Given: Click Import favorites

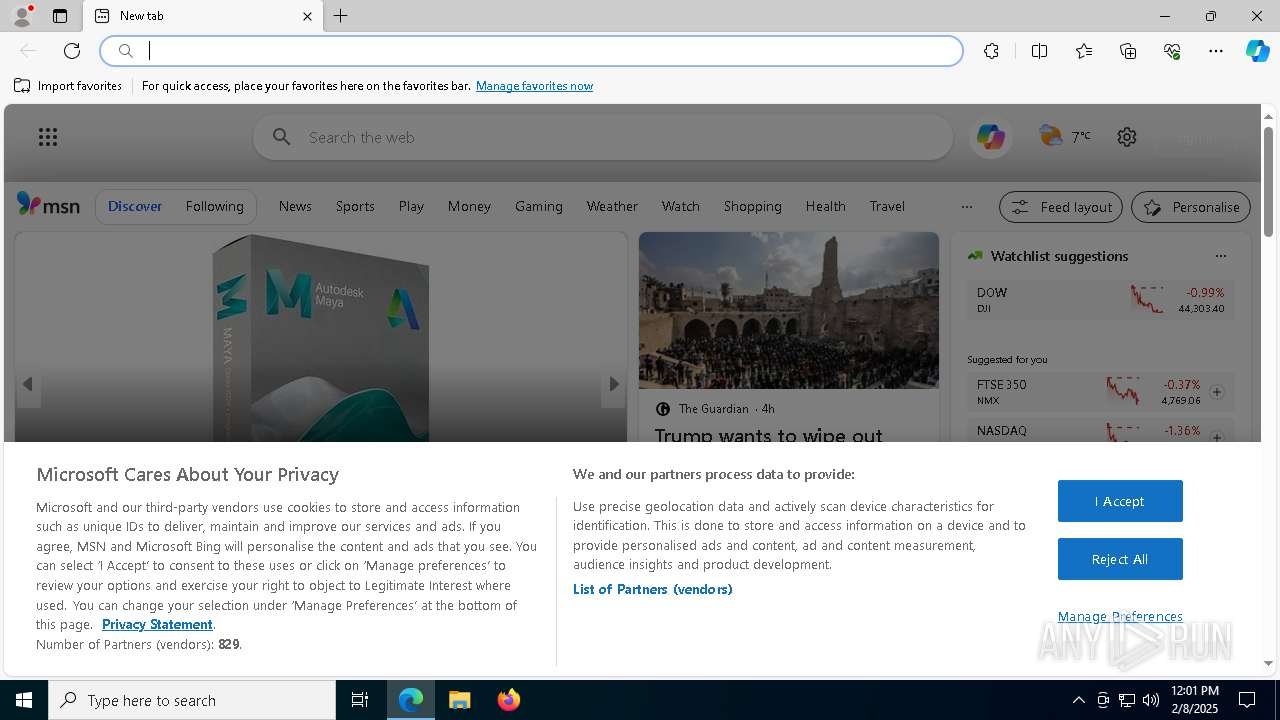Looking at the screenshot, I should pos(68,86).
